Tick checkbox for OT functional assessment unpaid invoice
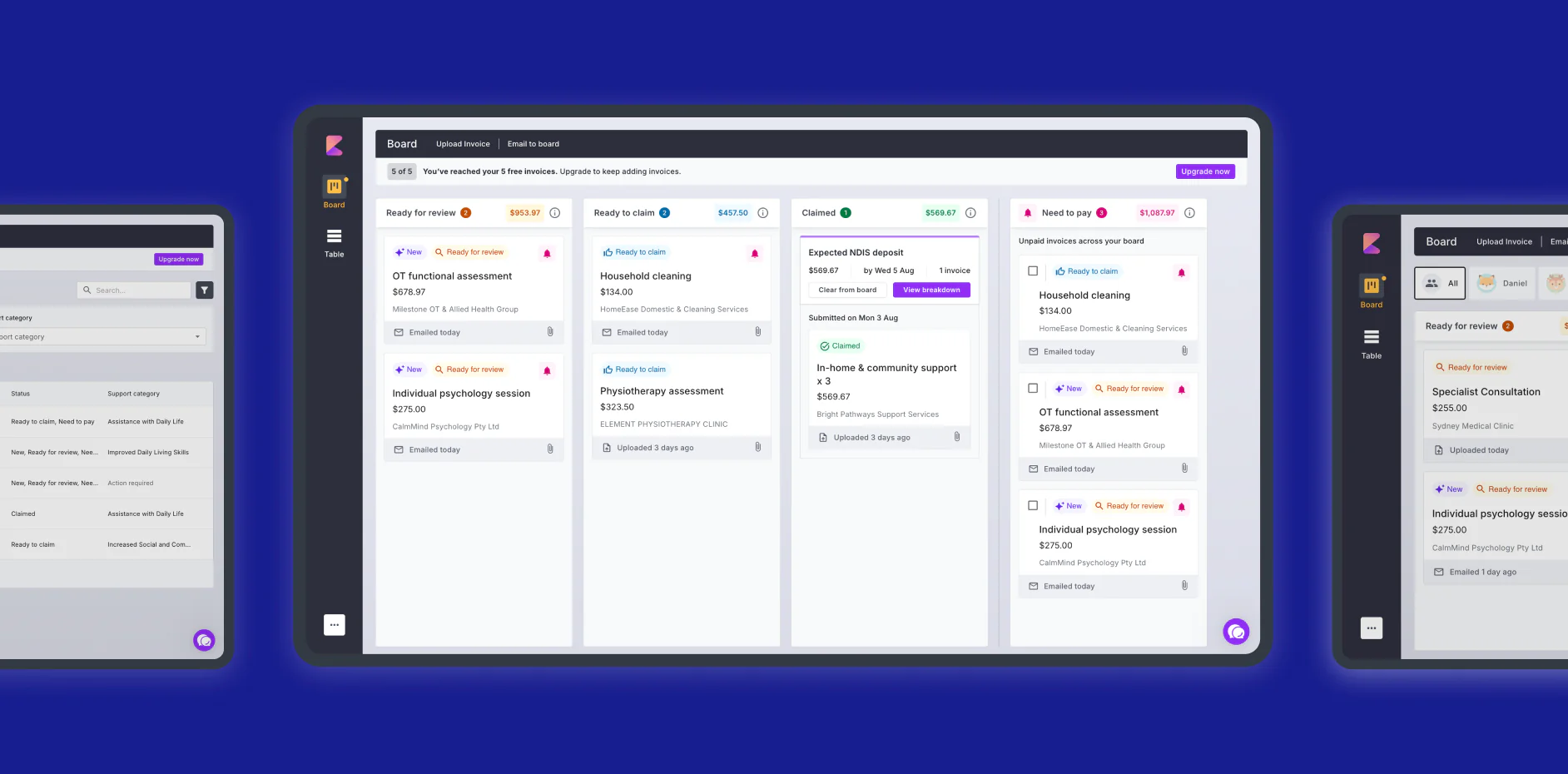 pos(1033,389)
